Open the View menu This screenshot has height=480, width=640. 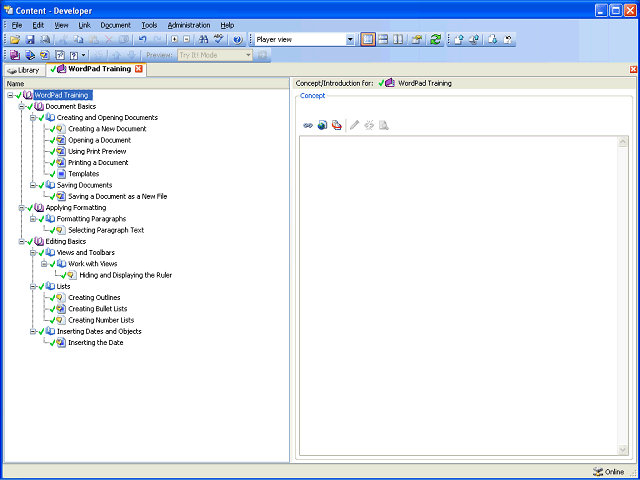61,25
